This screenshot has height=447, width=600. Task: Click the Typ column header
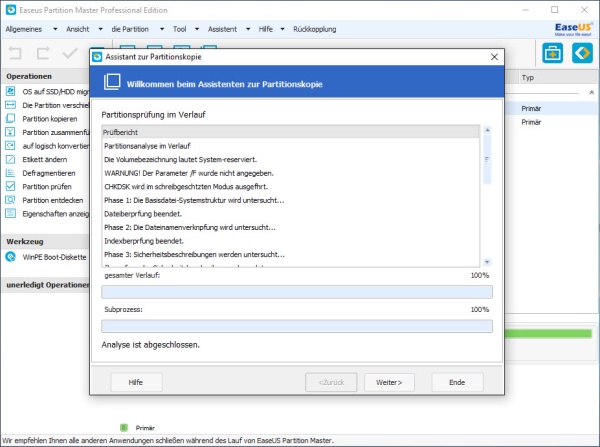click(528, 78)
